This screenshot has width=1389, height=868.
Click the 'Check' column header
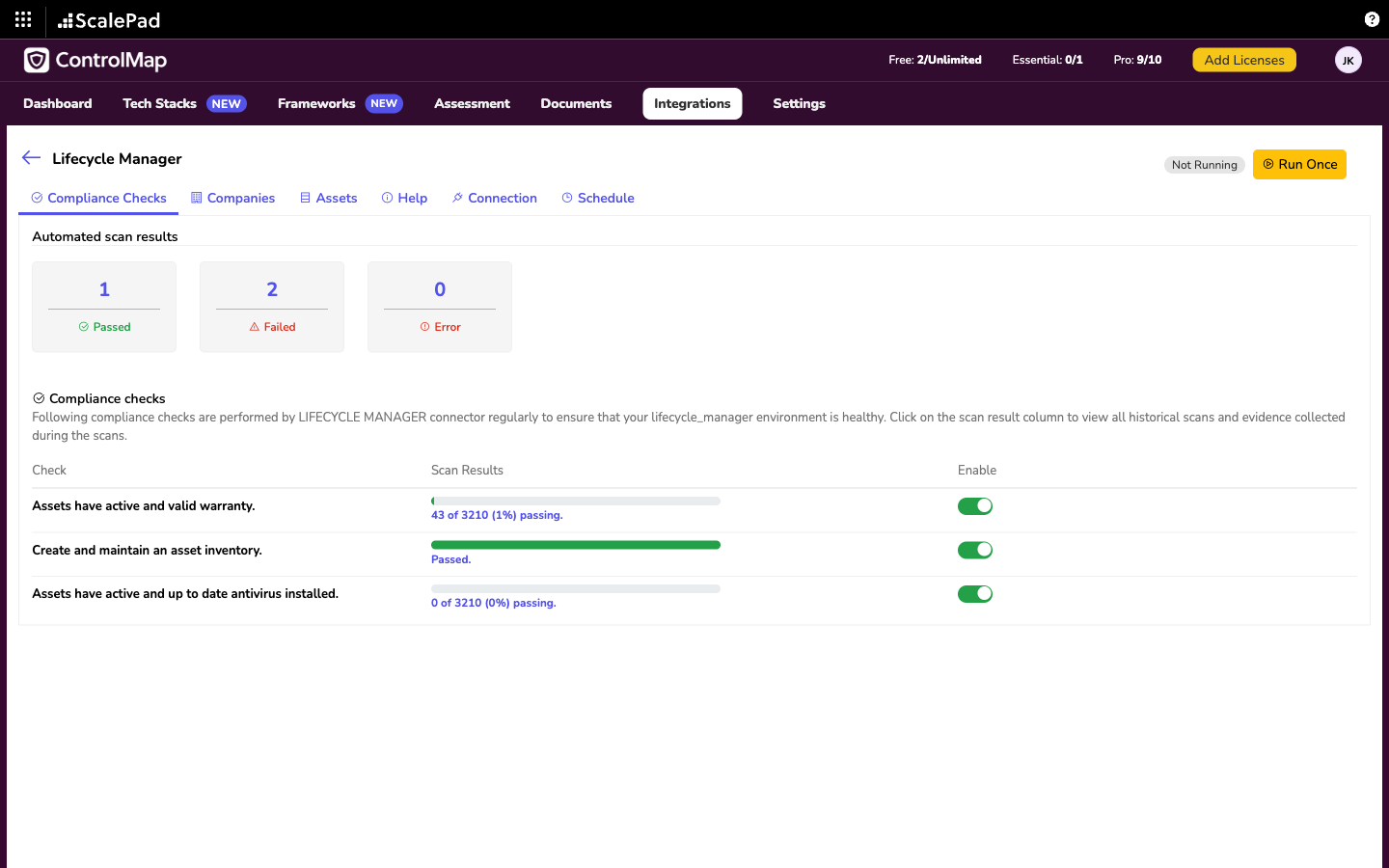49,470
